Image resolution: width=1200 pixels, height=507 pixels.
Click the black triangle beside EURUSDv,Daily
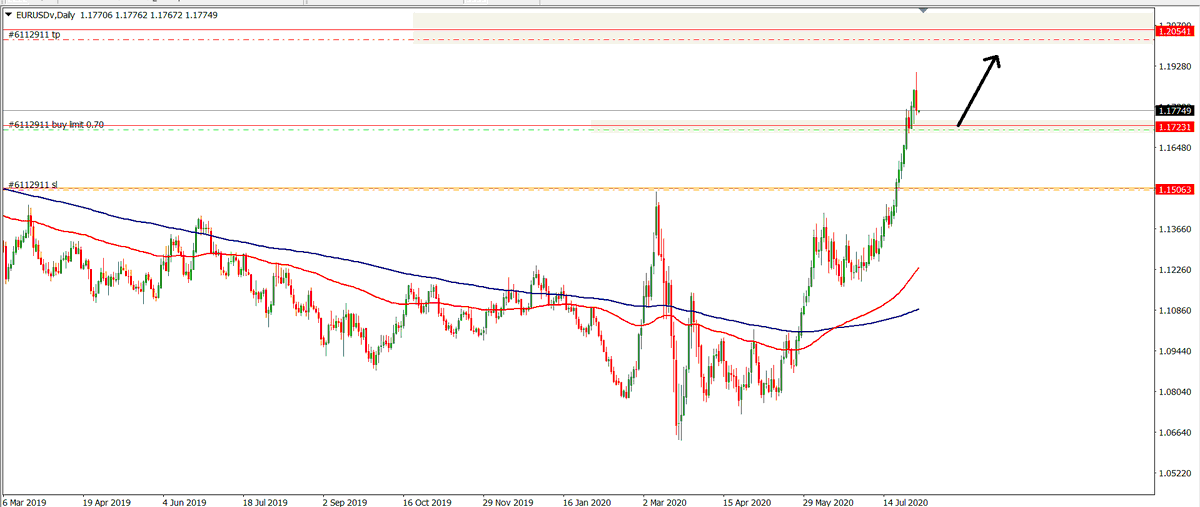pos(9,16)
